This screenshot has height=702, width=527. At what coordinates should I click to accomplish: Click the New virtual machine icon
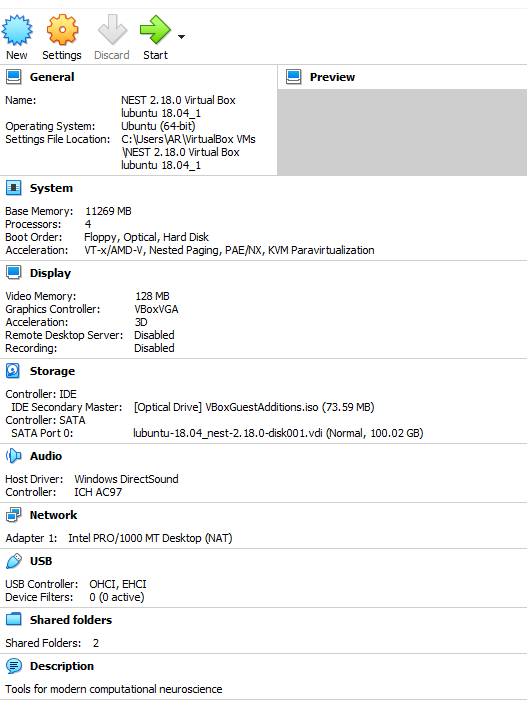(x=17, y=30)
